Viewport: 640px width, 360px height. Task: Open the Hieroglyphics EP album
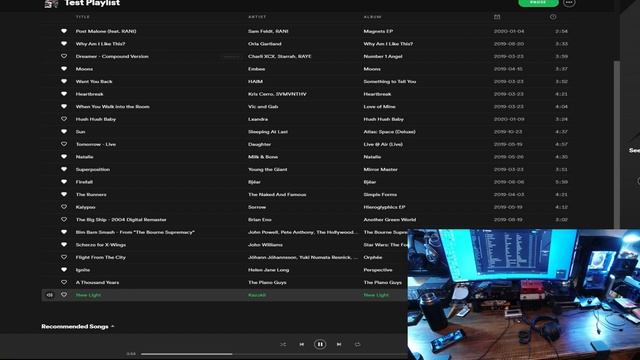(384, 207)
